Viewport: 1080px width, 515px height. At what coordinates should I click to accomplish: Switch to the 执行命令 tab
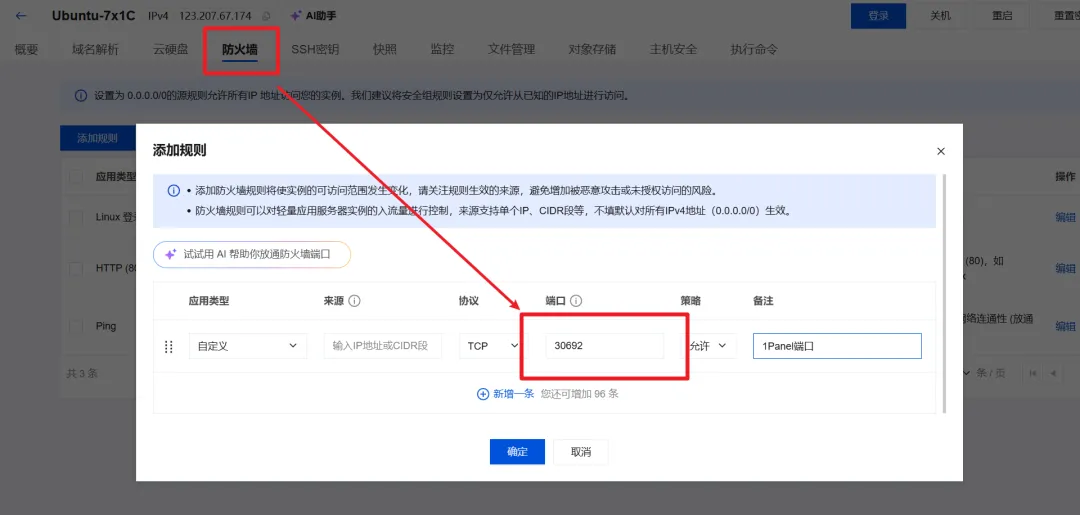pyautogui.click(x=754, y=50)
